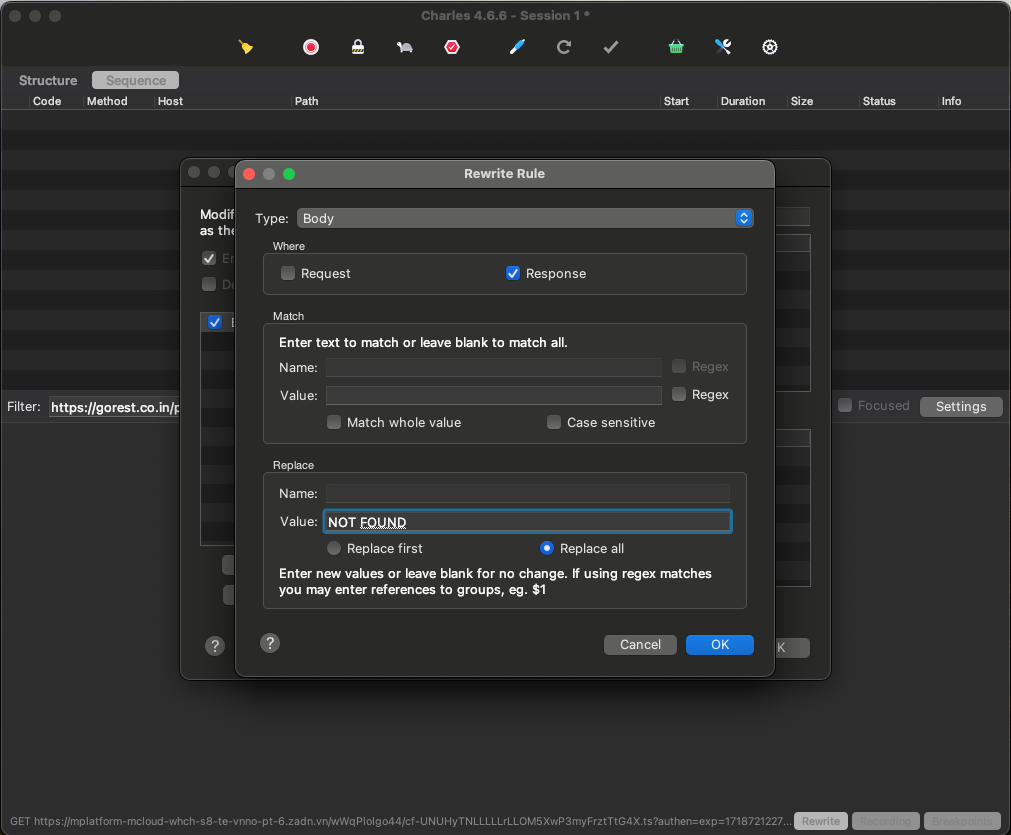Enable the Match whole value option

[x=333, y=422]
